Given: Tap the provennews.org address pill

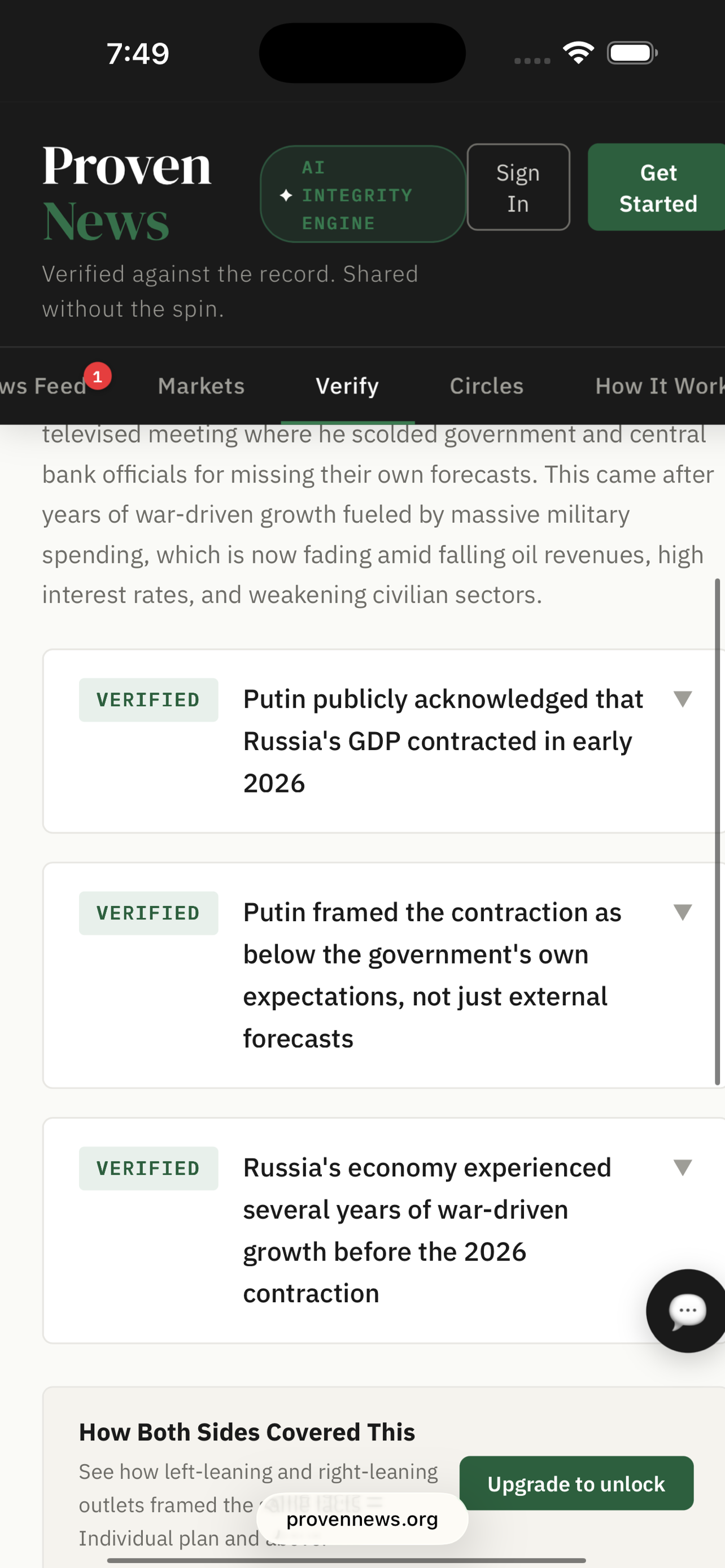Looking at the screenshot, I should 362,1519.
